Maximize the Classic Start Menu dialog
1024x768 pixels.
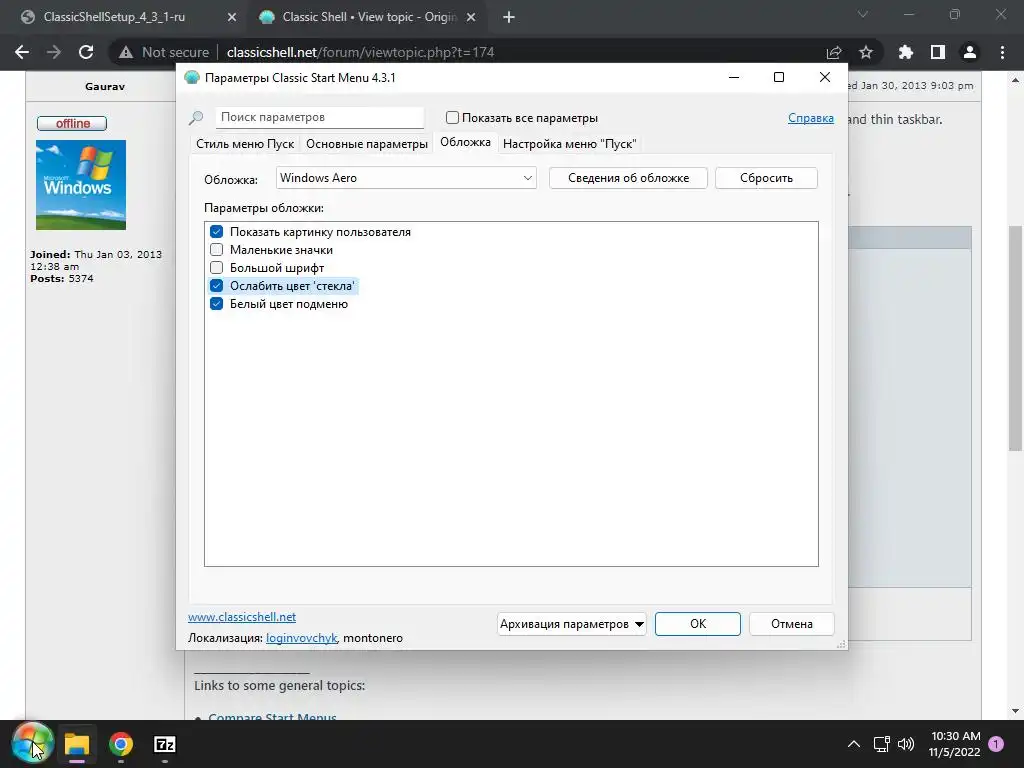pyautogui.click(x=778, y=77)
